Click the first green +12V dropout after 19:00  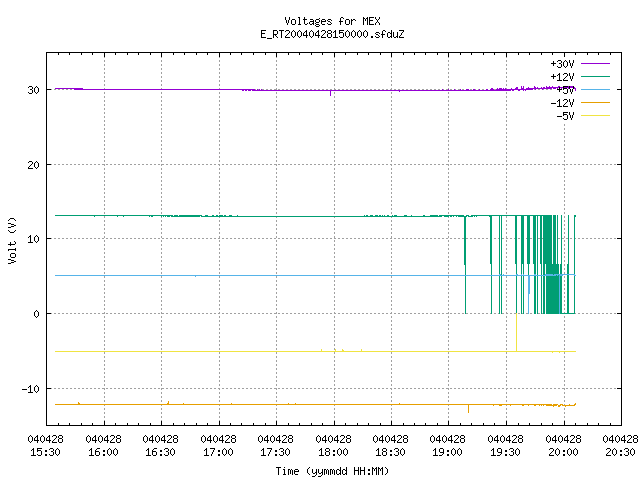tap(465, 264)
